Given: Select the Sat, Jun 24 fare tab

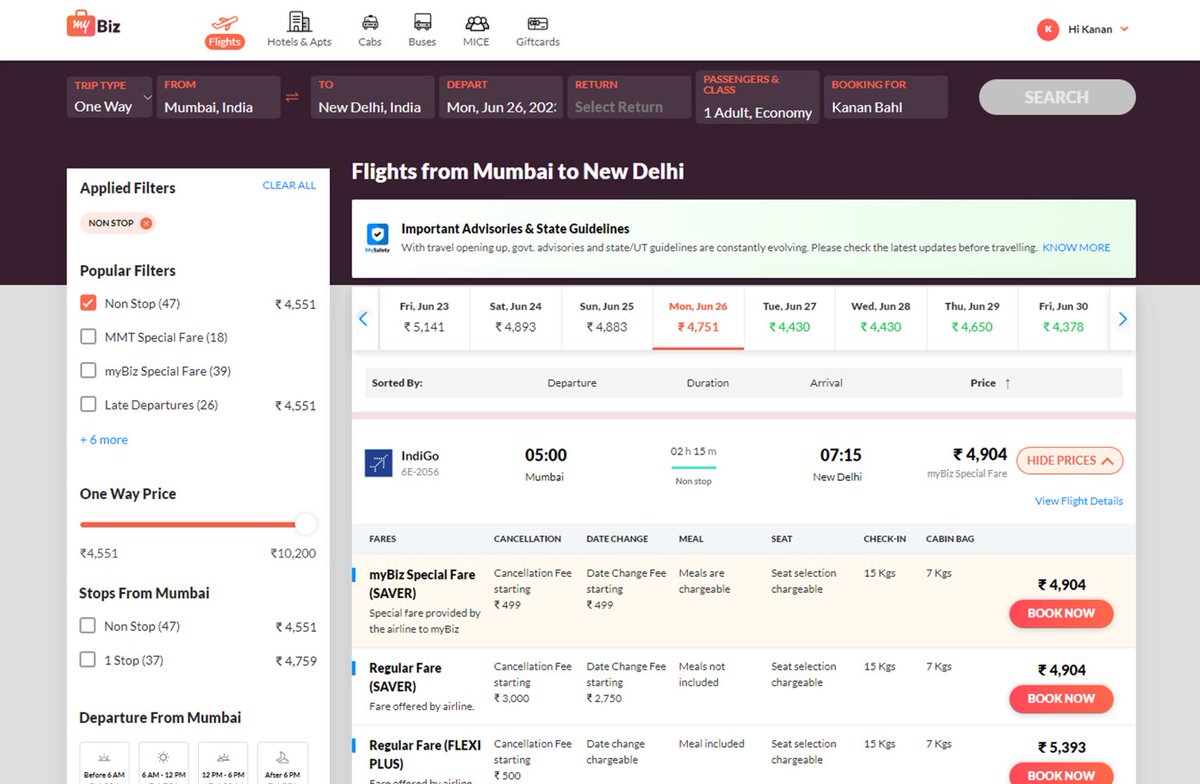Looking at the screenshot, I should (x=516, y=317).
